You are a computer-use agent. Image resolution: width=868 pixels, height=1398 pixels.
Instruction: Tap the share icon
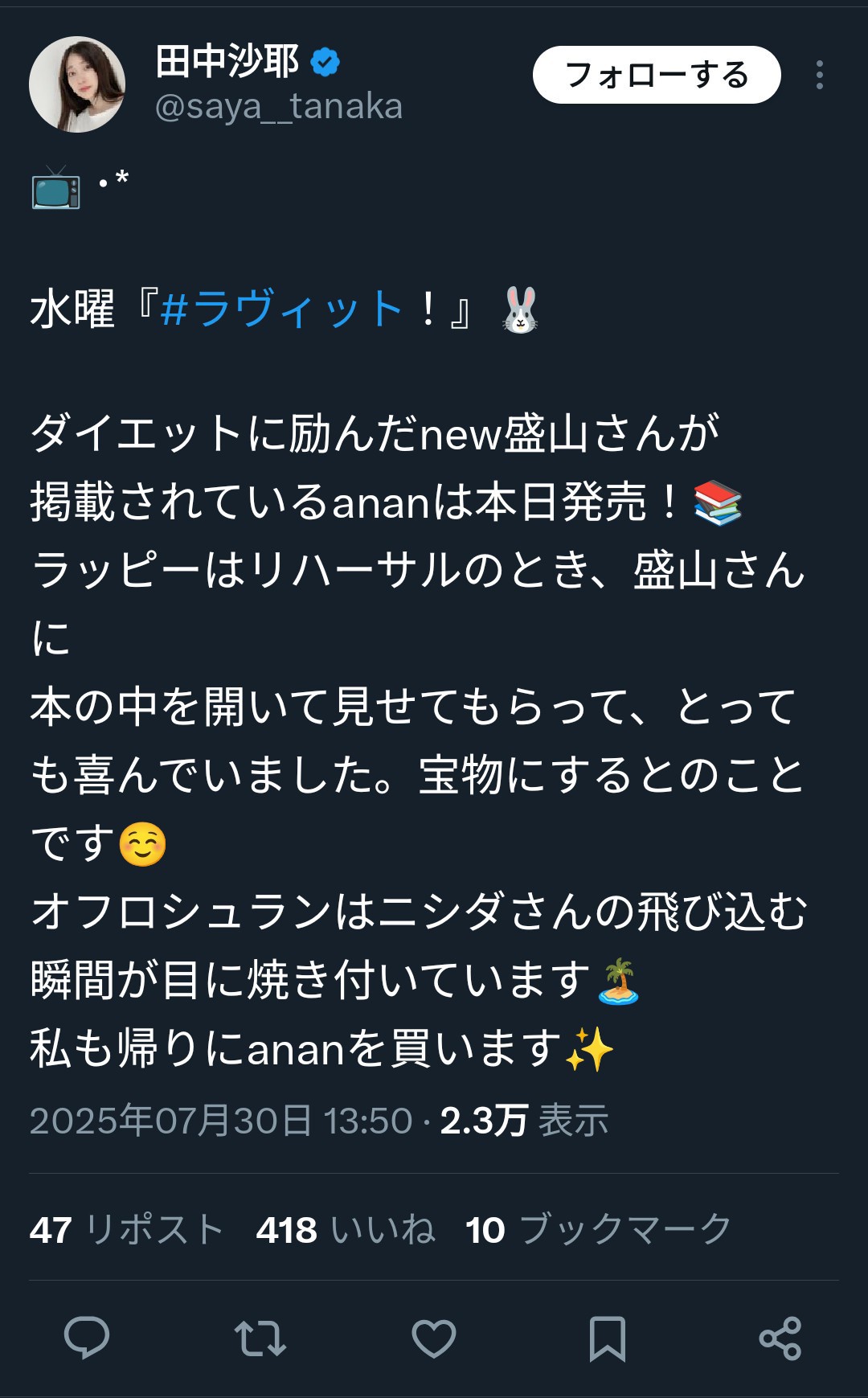(780, 1339)
